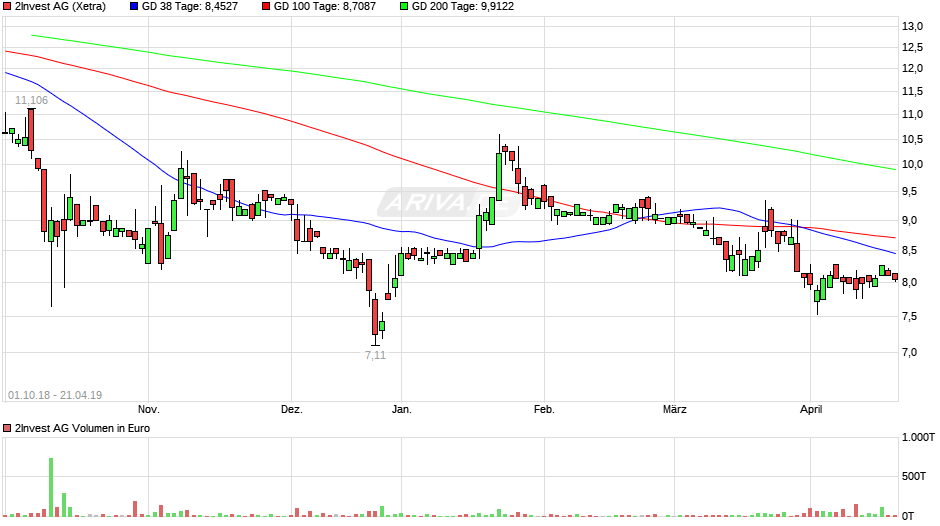The height and width of the screenshot is (526, 940).
Task: Click the Feb. month axis label
Action: pyautogui.click(x=544, y=409)
